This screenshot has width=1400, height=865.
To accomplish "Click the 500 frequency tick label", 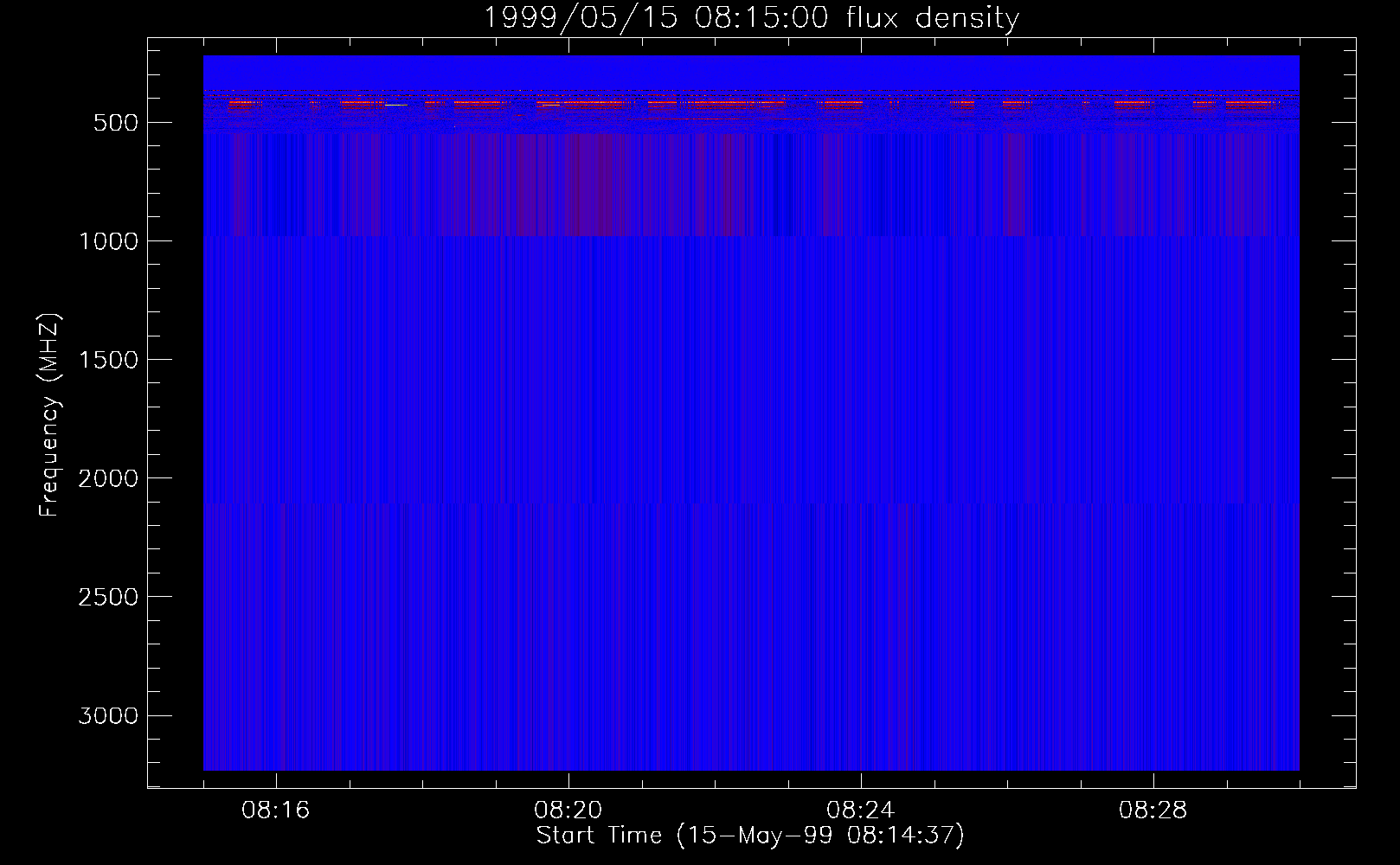I will click(116, 123).
